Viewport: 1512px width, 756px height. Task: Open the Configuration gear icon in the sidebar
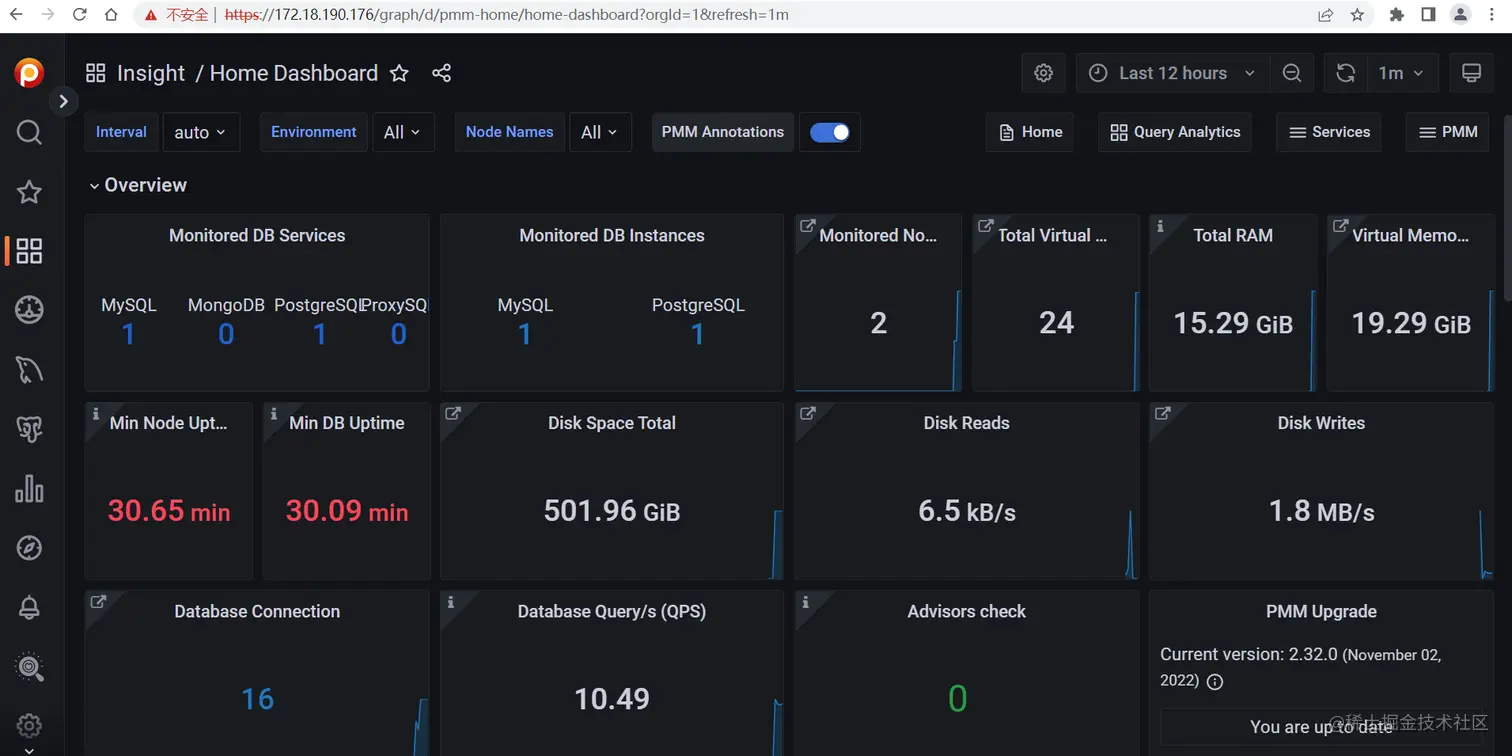(30, 725)
